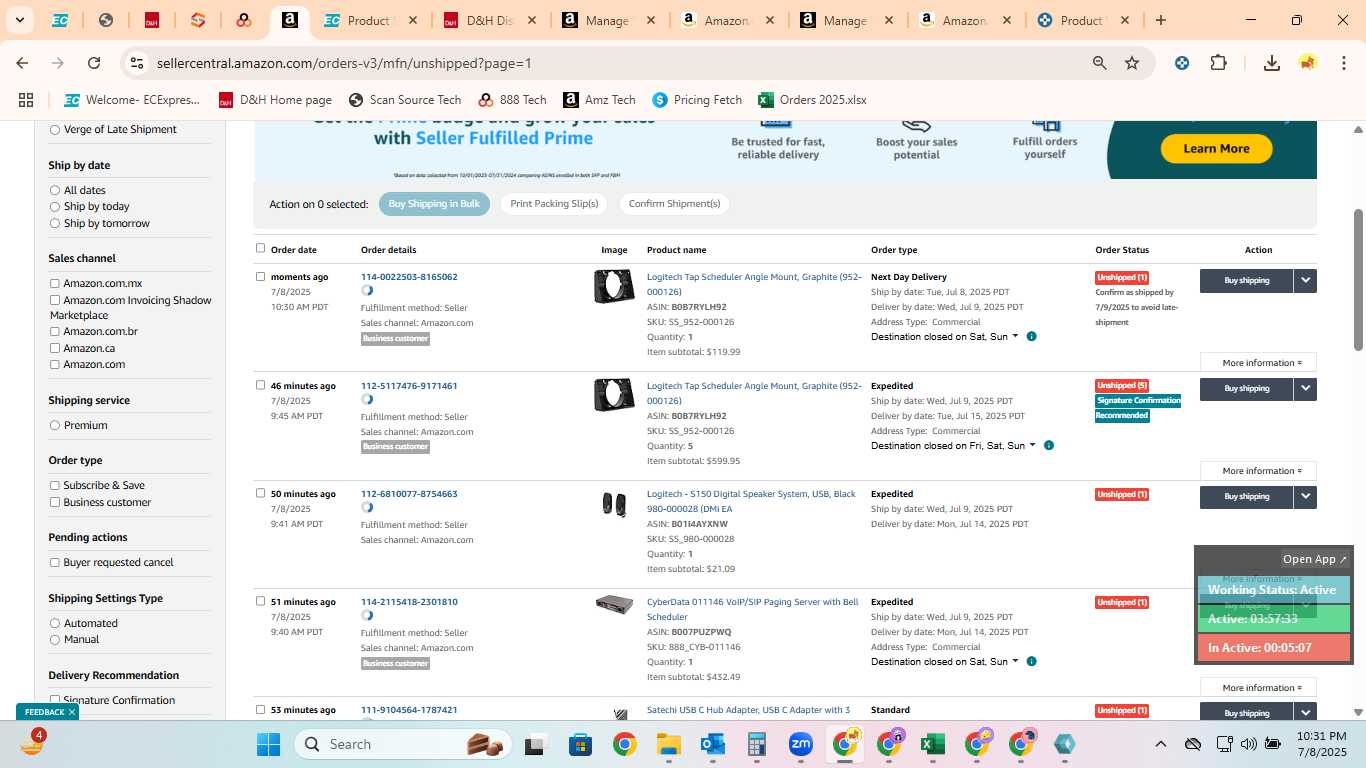Image resolution: width=1366 pixels, height=768 pixels.
Task: Click info icon beside Destination closed on Sat, Sun for order 114-0022503
Action: tap(1032, 337)
